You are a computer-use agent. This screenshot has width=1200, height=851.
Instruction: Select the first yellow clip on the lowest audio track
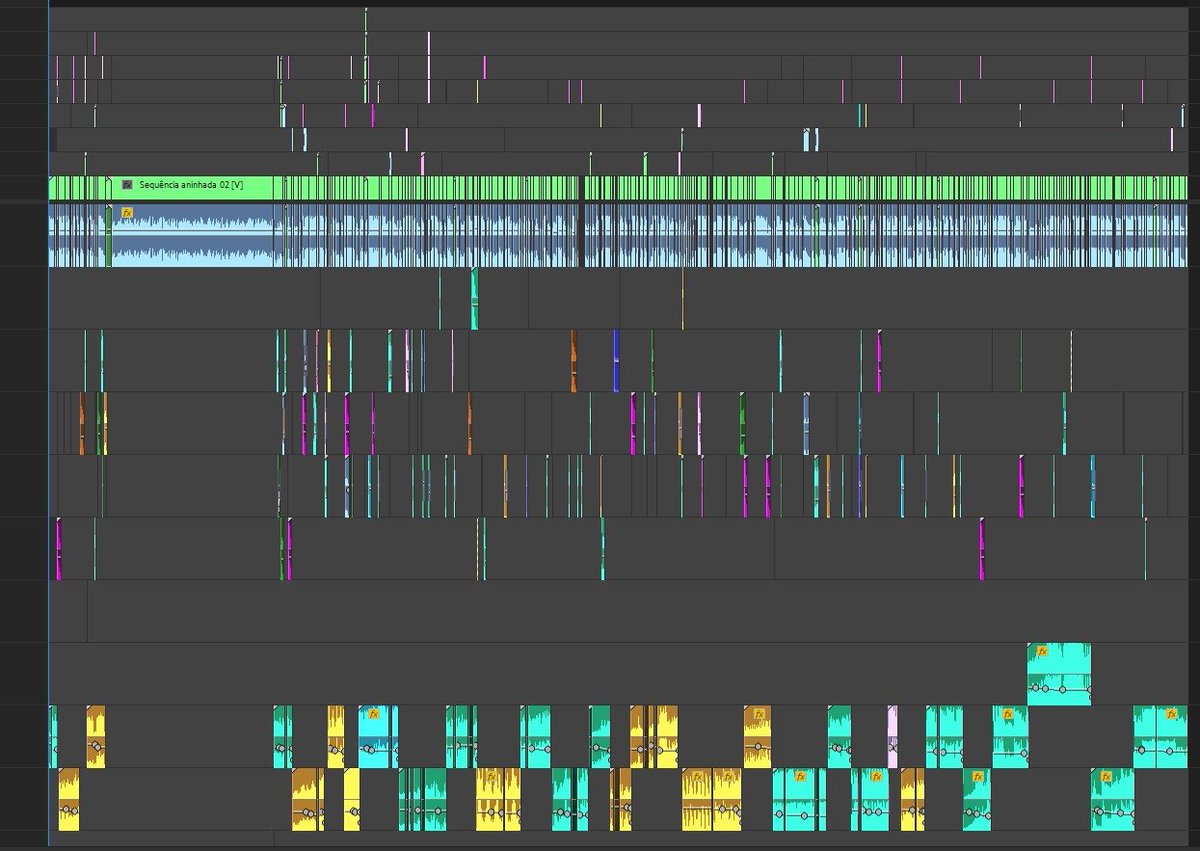(68, 799)
